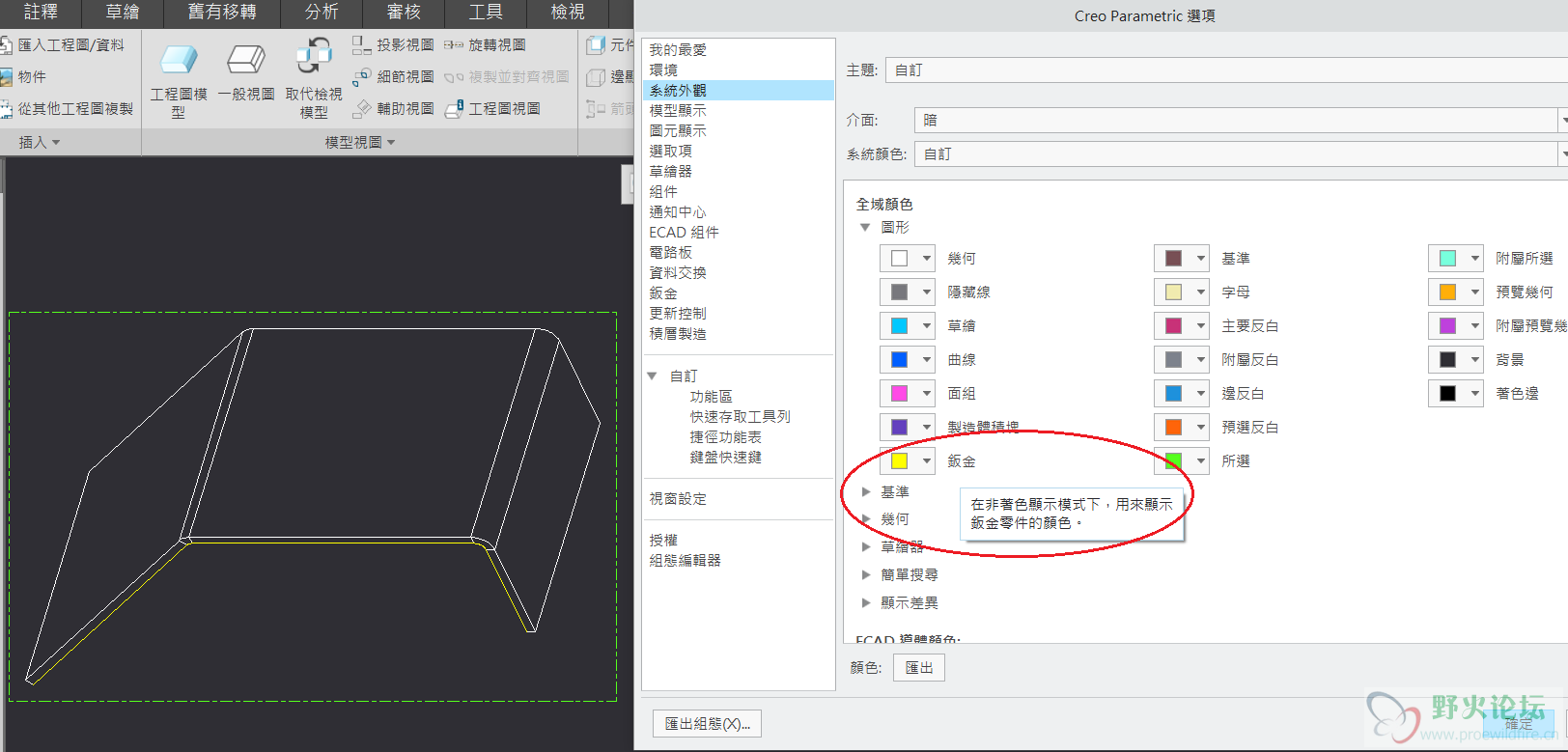
Task: Open dropdown arrow for 附屬反白 color
Action: point(1200,360)
